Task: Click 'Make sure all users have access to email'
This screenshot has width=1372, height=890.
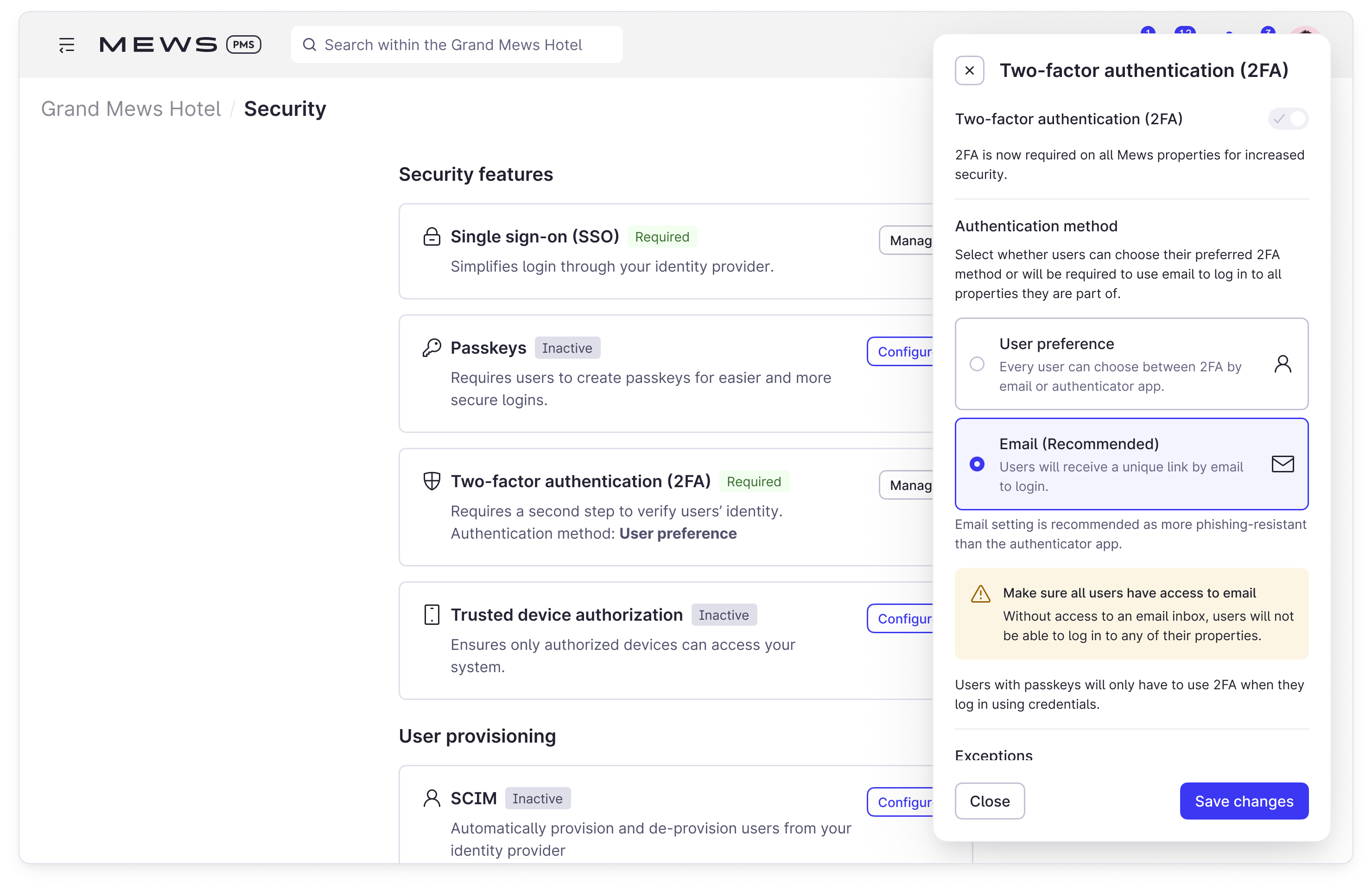Action: [x=1129, y=592]
